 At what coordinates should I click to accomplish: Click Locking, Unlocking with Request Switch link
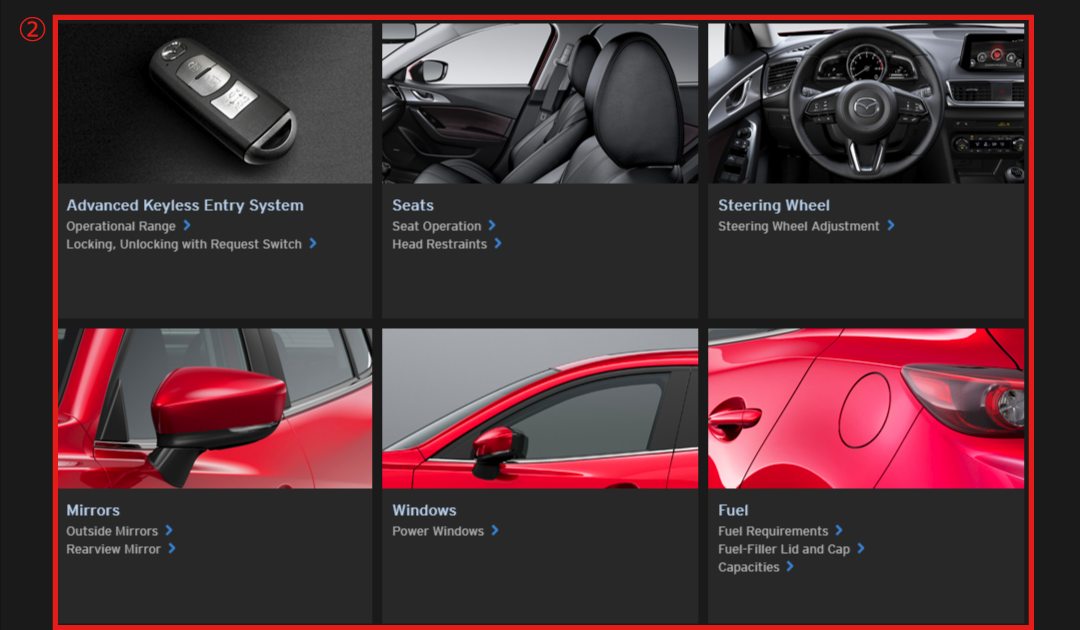coord(184,245)
